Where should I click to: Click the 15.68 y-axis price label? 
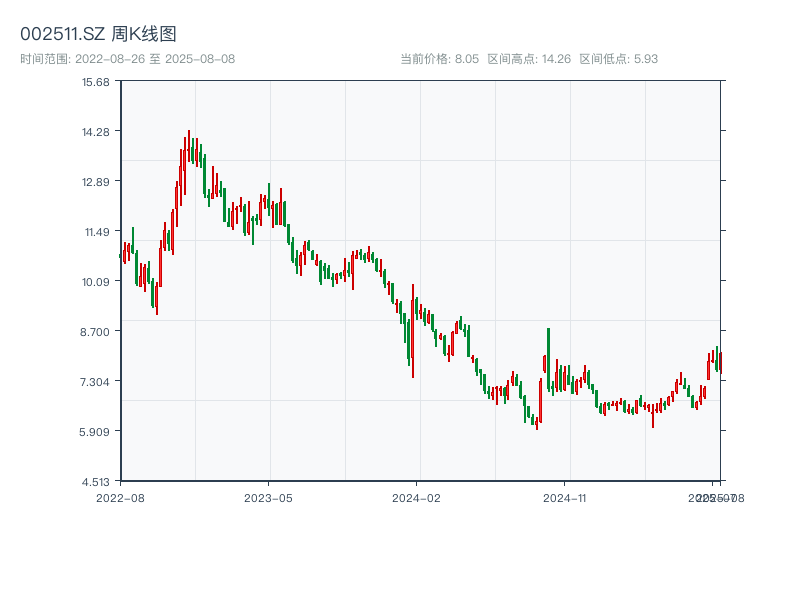(x=97, y=82)
